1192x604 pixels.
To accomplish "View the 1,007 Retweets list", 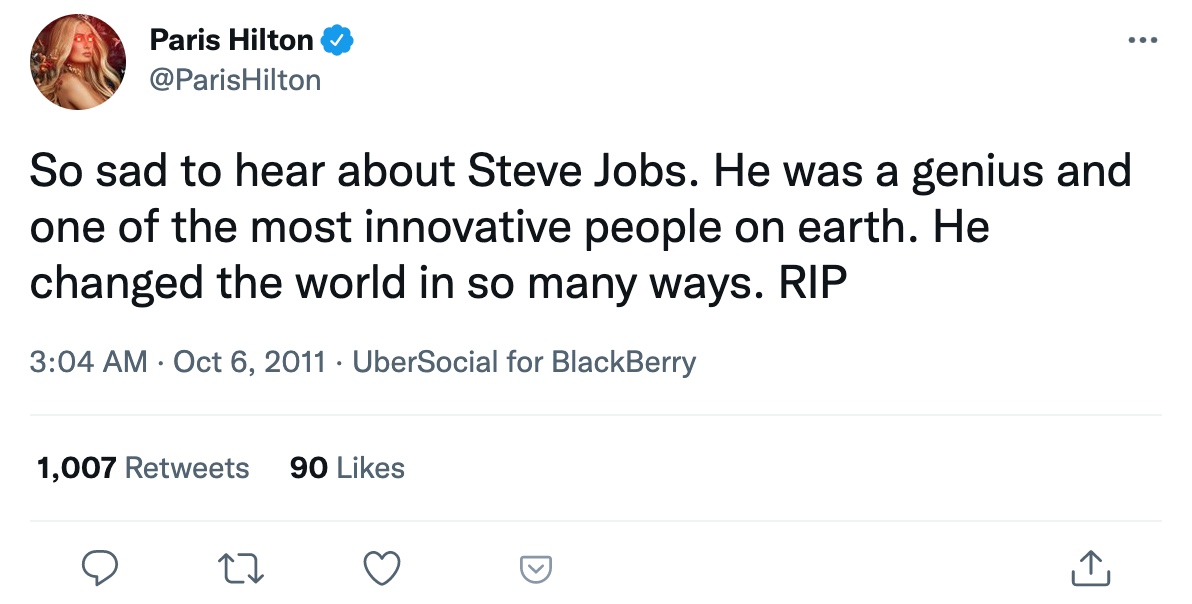I will (143, 468).
